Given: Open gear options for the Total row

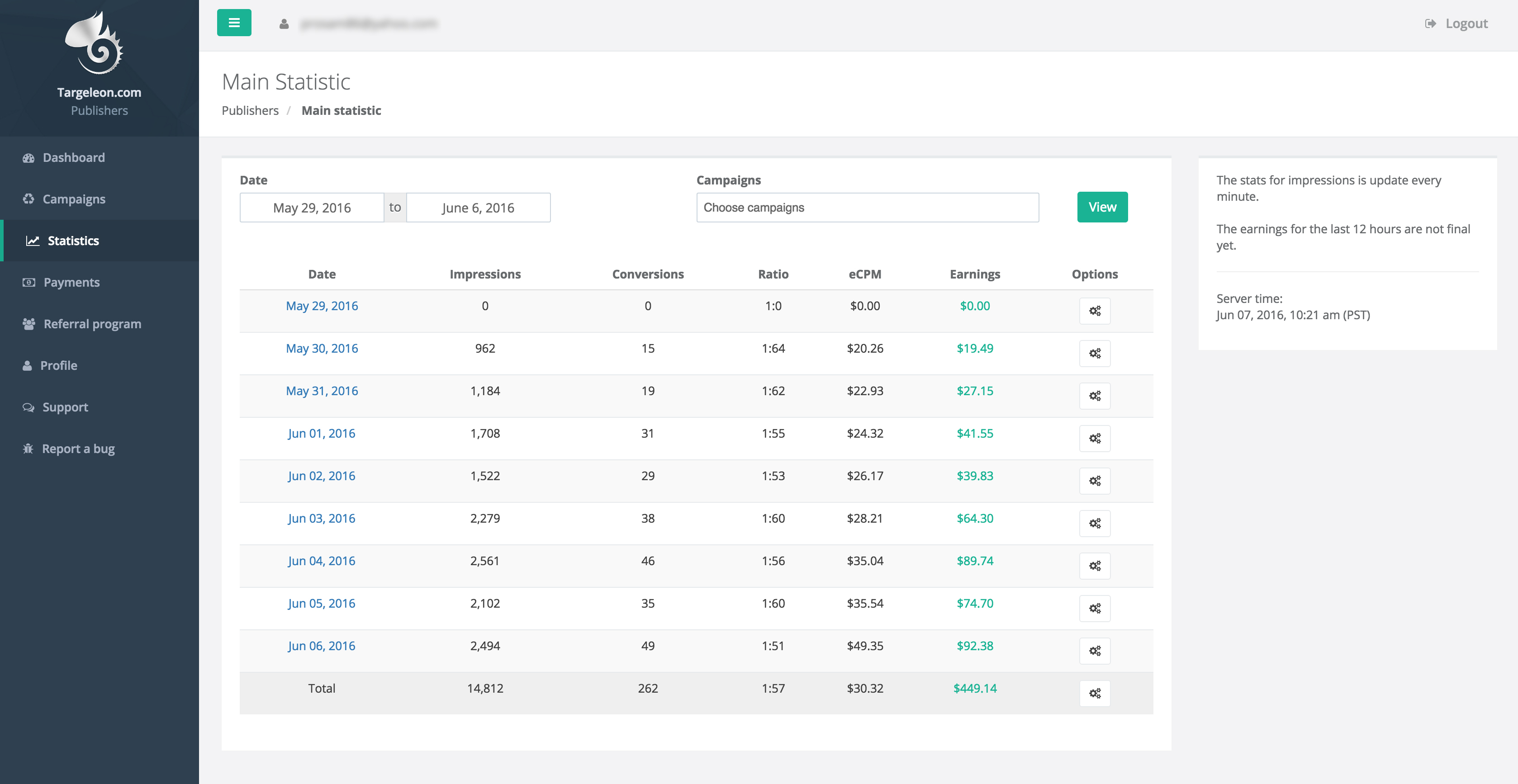Looking at the screenshot, I should click(x=1094, y=693).
